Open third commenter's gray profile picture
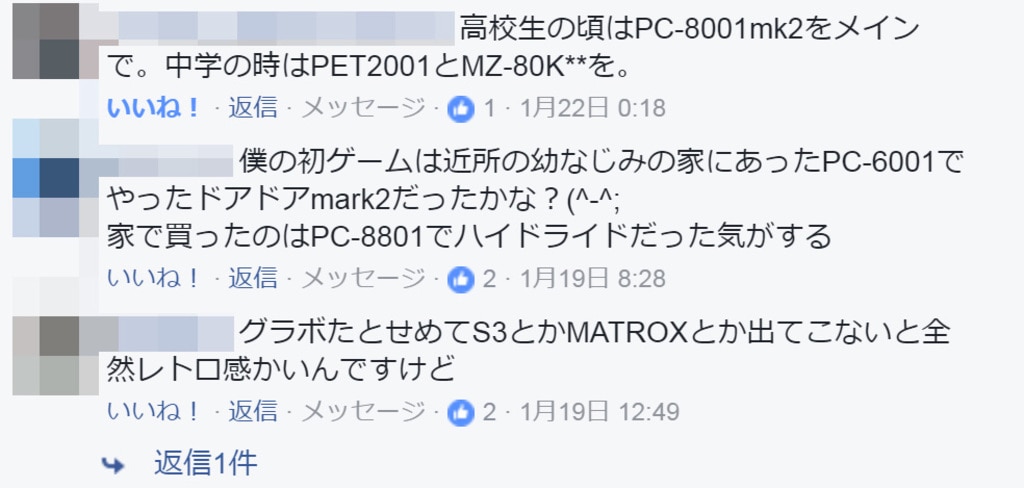The height and width of the screenshot is (488, 1024). point(56,355)
